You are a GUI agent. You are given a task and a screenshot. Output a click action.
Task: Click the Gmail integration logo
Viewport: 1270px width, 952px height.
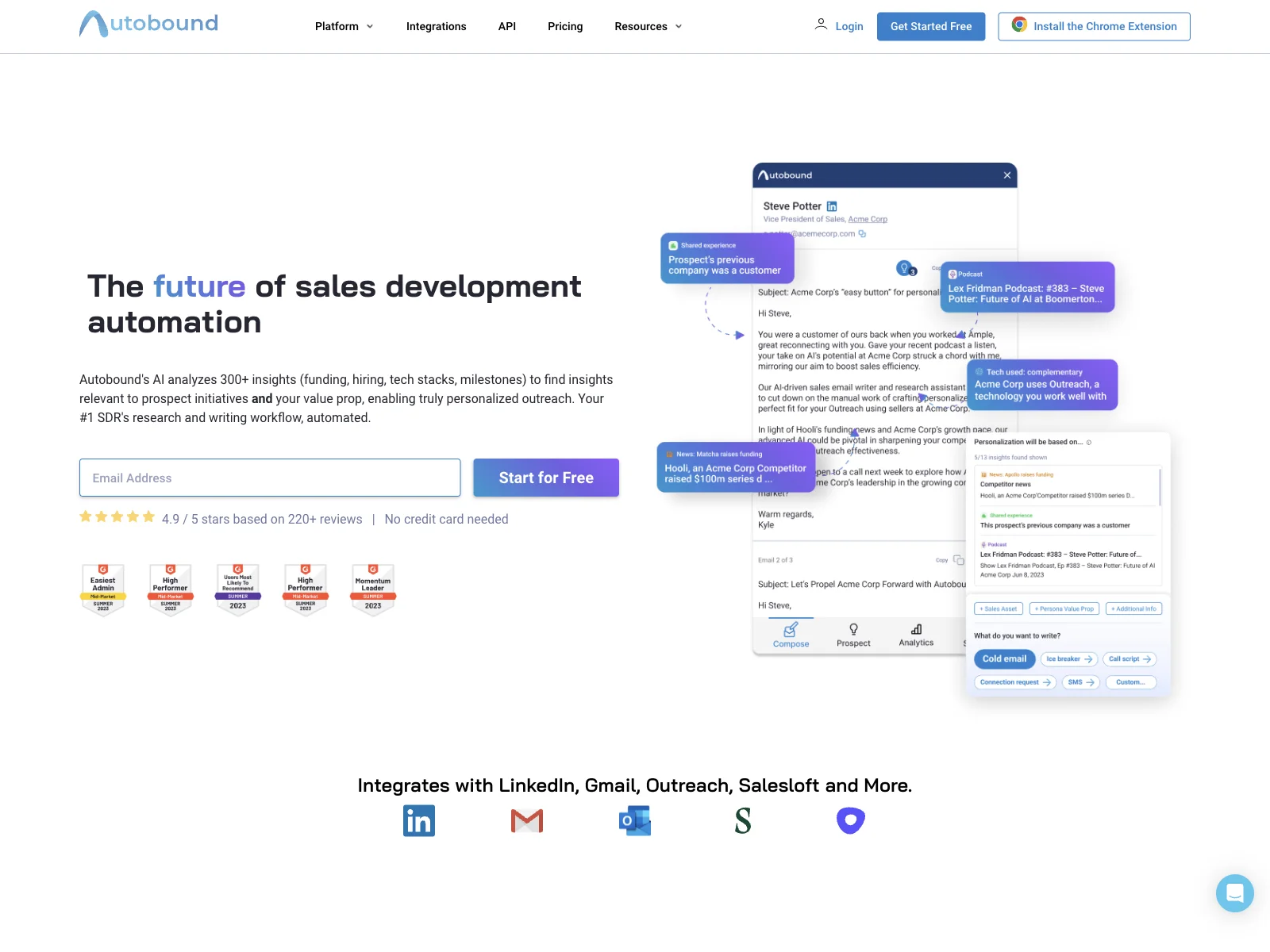(x=527, y=821)
